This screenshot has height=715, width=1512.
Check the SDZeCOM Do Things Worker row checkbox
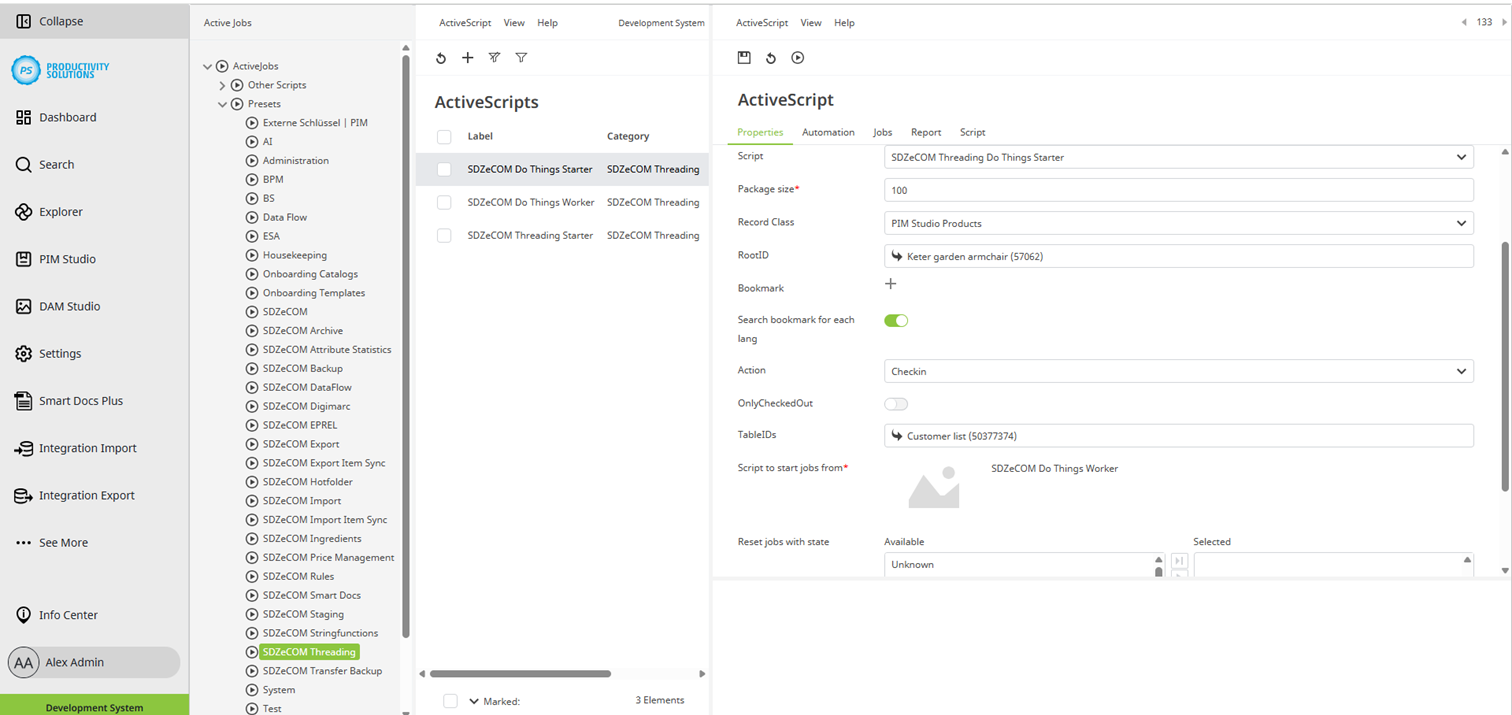[443, 202]
